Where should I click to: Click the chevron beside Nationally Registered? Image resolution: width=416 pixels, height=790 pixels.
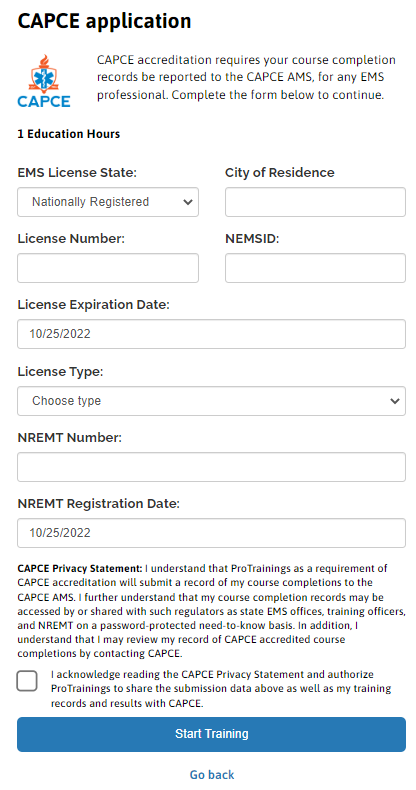pos(188,202)
